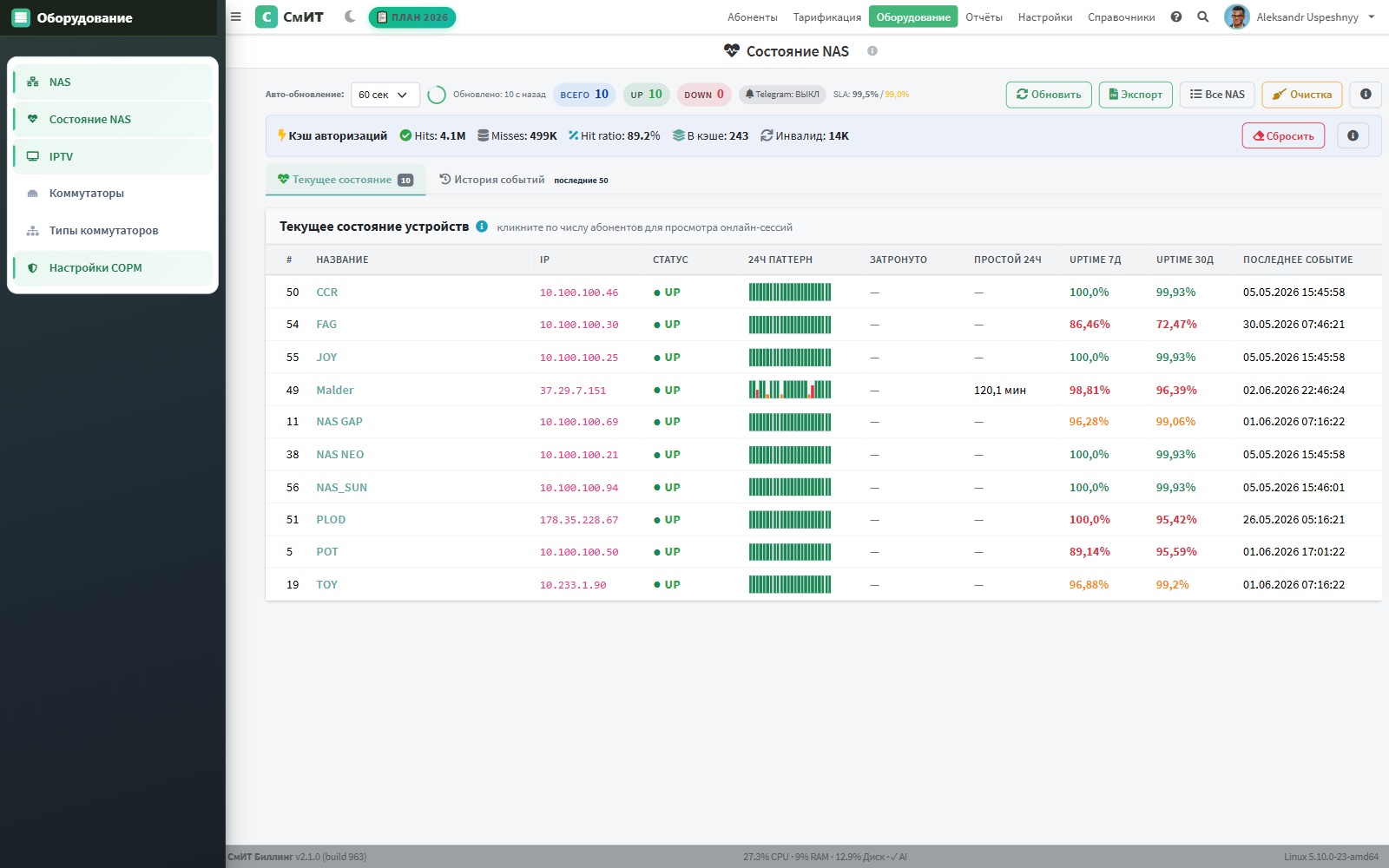Filter by DOWN 0 badge
1389x868 pixels.
tap(704, 95)
